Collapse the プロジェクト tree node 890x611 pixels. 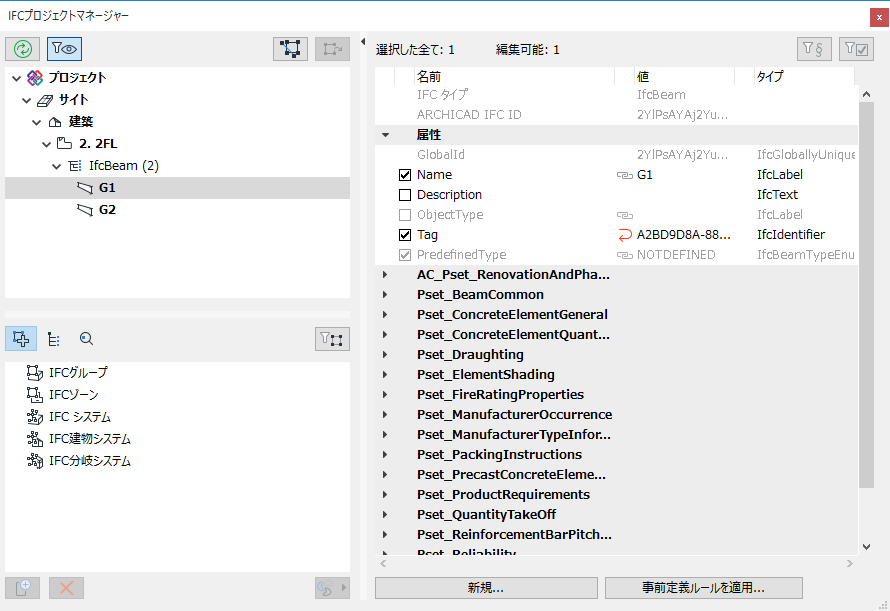(x=16, y=78)
